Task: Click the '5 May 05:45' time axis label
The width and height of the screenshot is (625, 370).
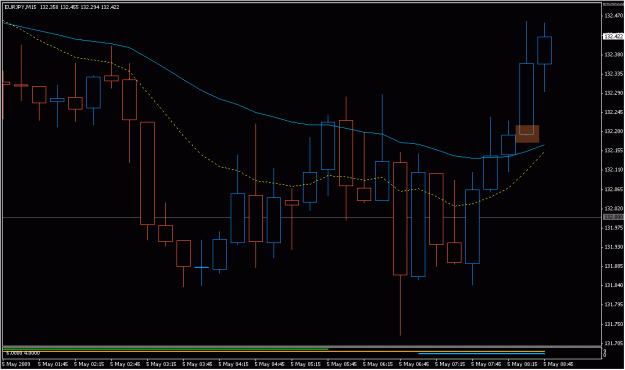Action: coord(342,364)
